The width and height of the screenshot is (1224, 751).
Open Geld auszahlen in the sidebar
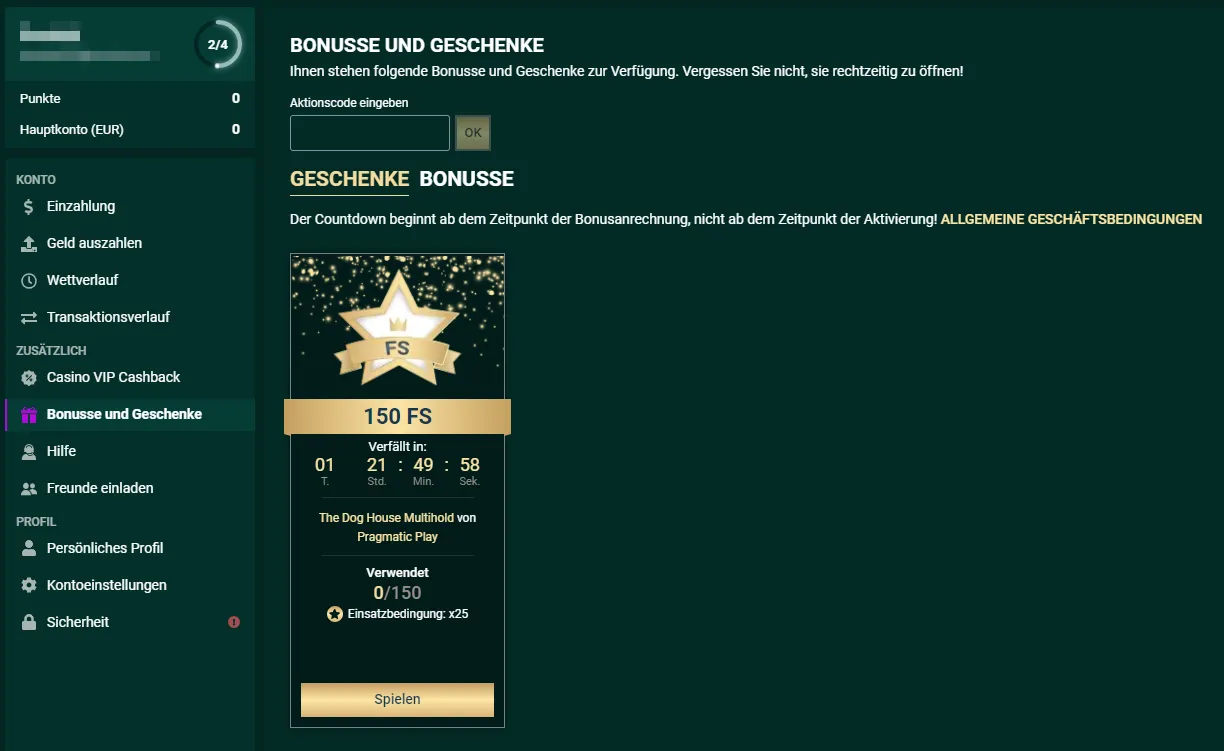tap(130, 243)
